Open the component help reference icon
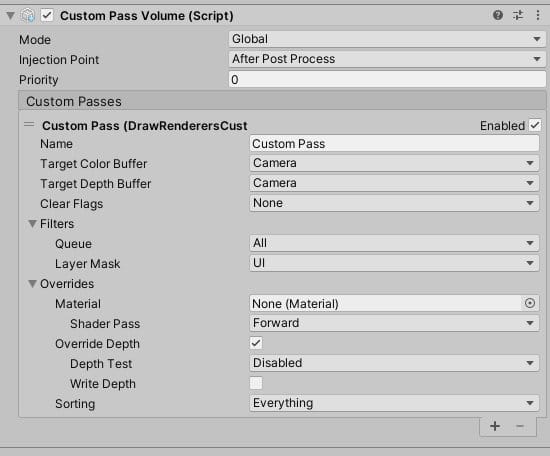550x456 pixels. pos(498,15)
